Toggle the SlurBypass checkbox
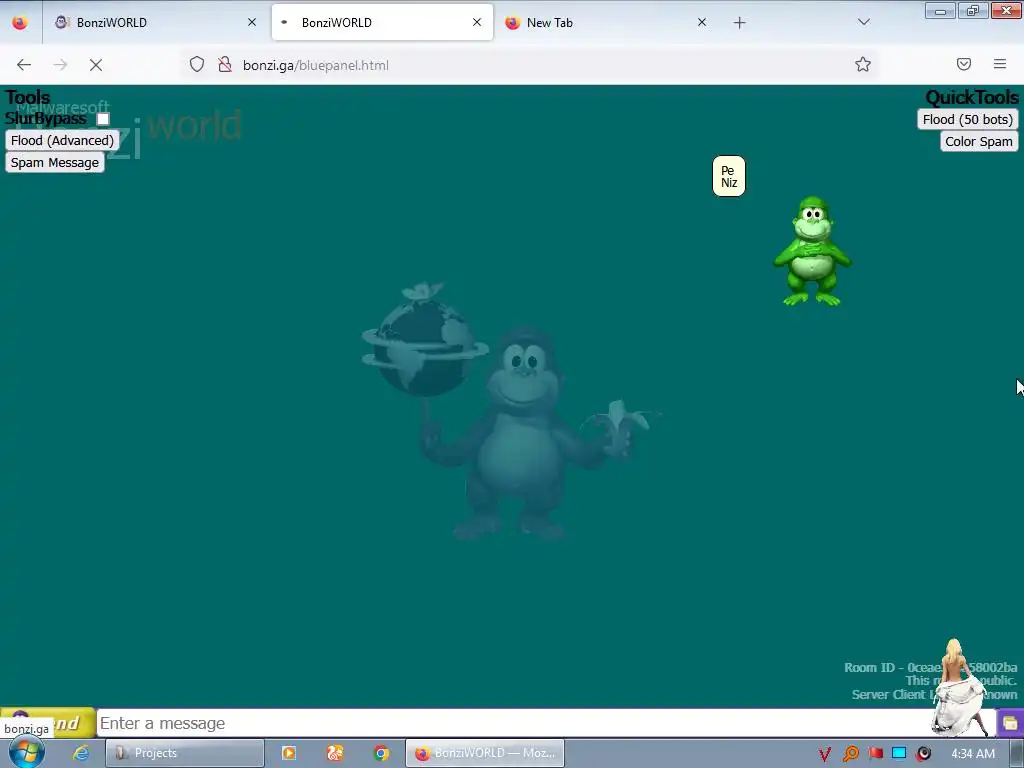This screenshot has width=1024, height=768. [103, 119]
